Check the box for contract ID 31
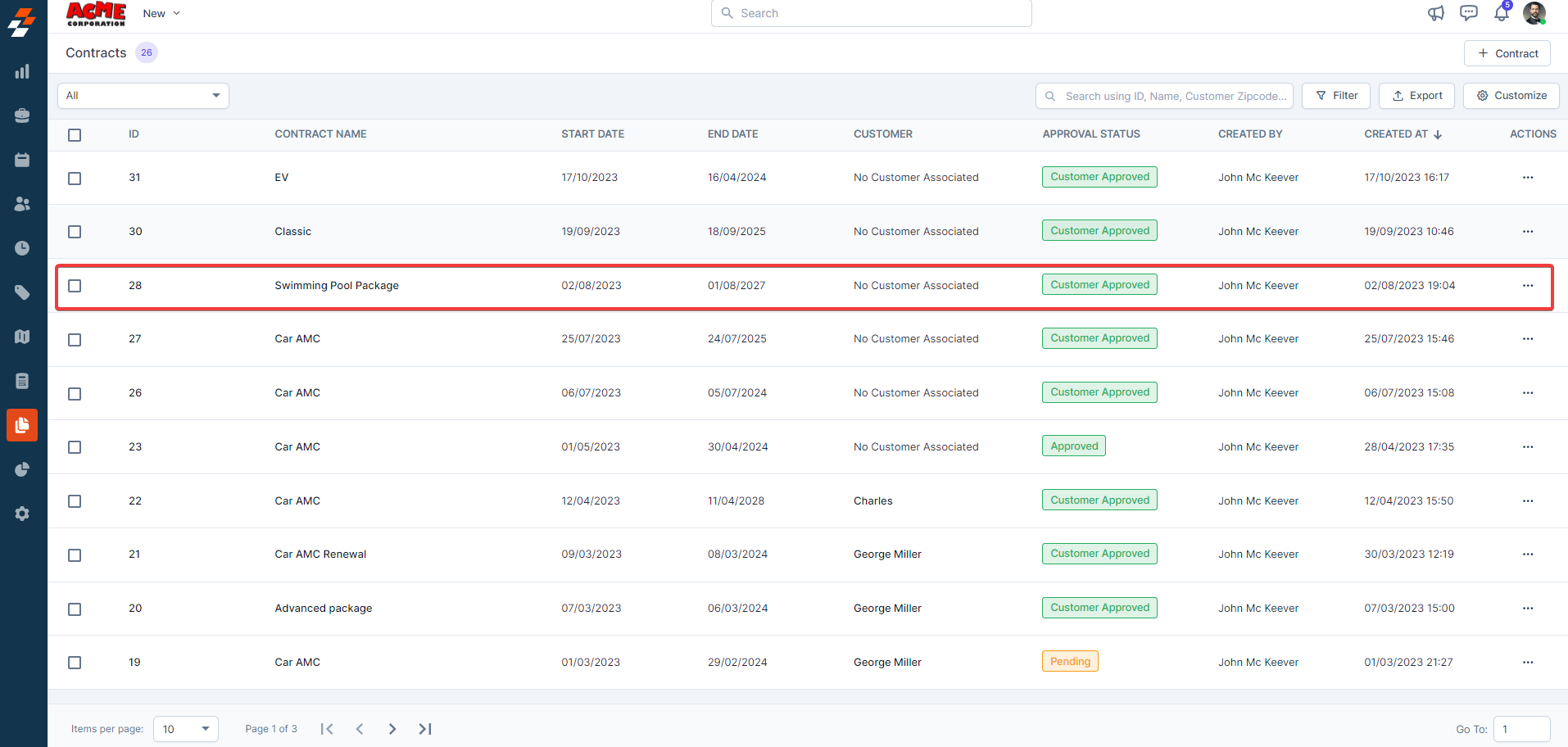1568x747 pixels. tap(75, 179)
